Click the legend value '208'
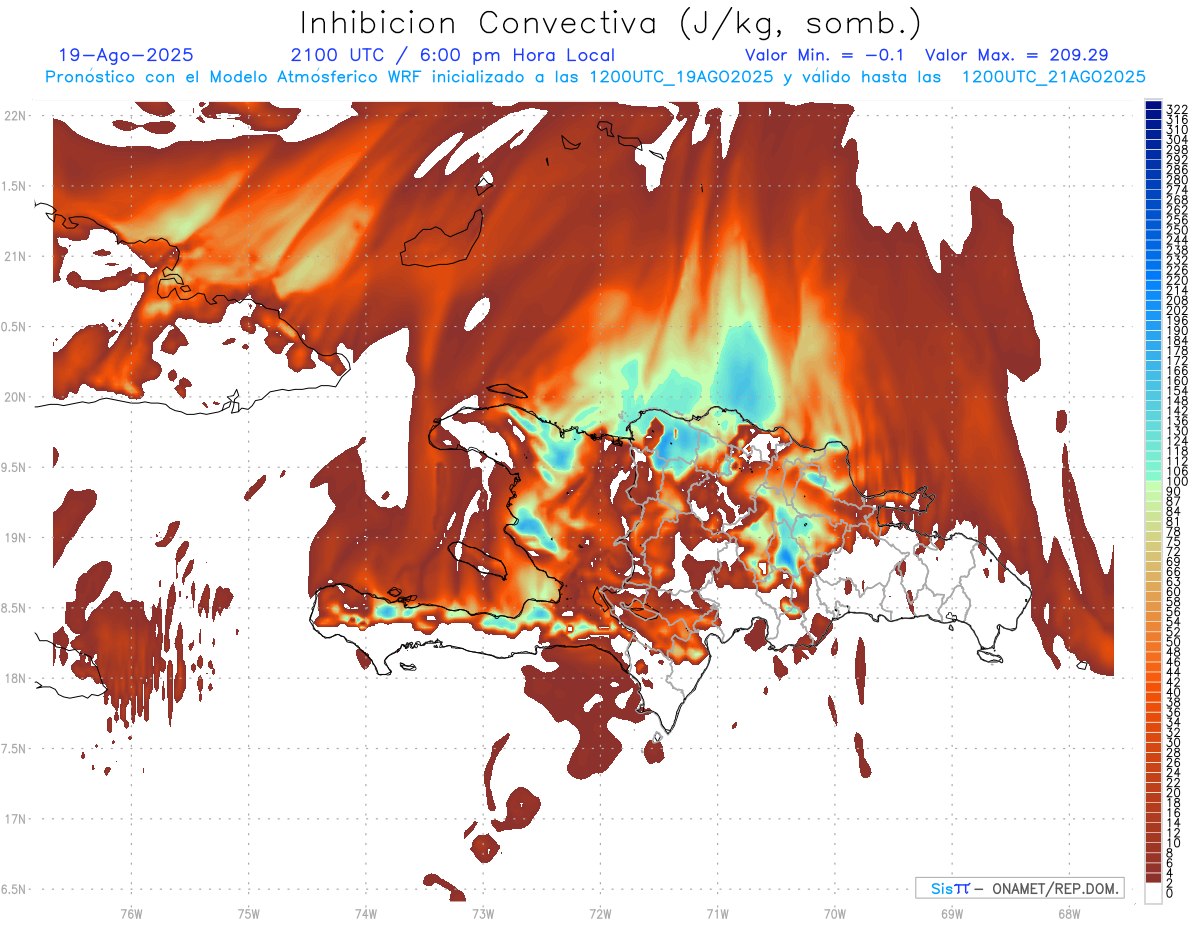 click(x=1177, y=300)
